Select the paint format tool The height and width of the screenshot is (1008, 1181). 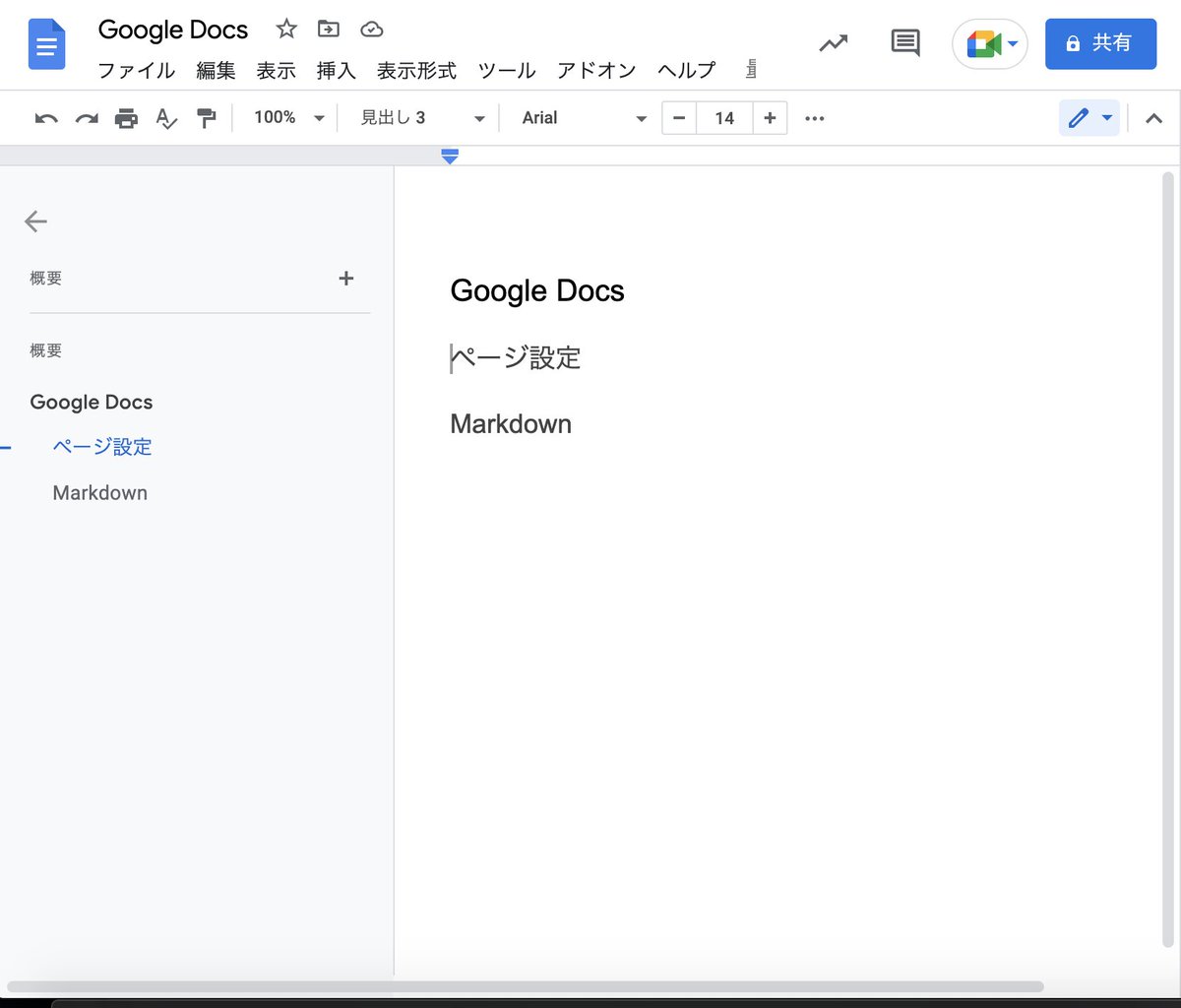tap(206, 119)
